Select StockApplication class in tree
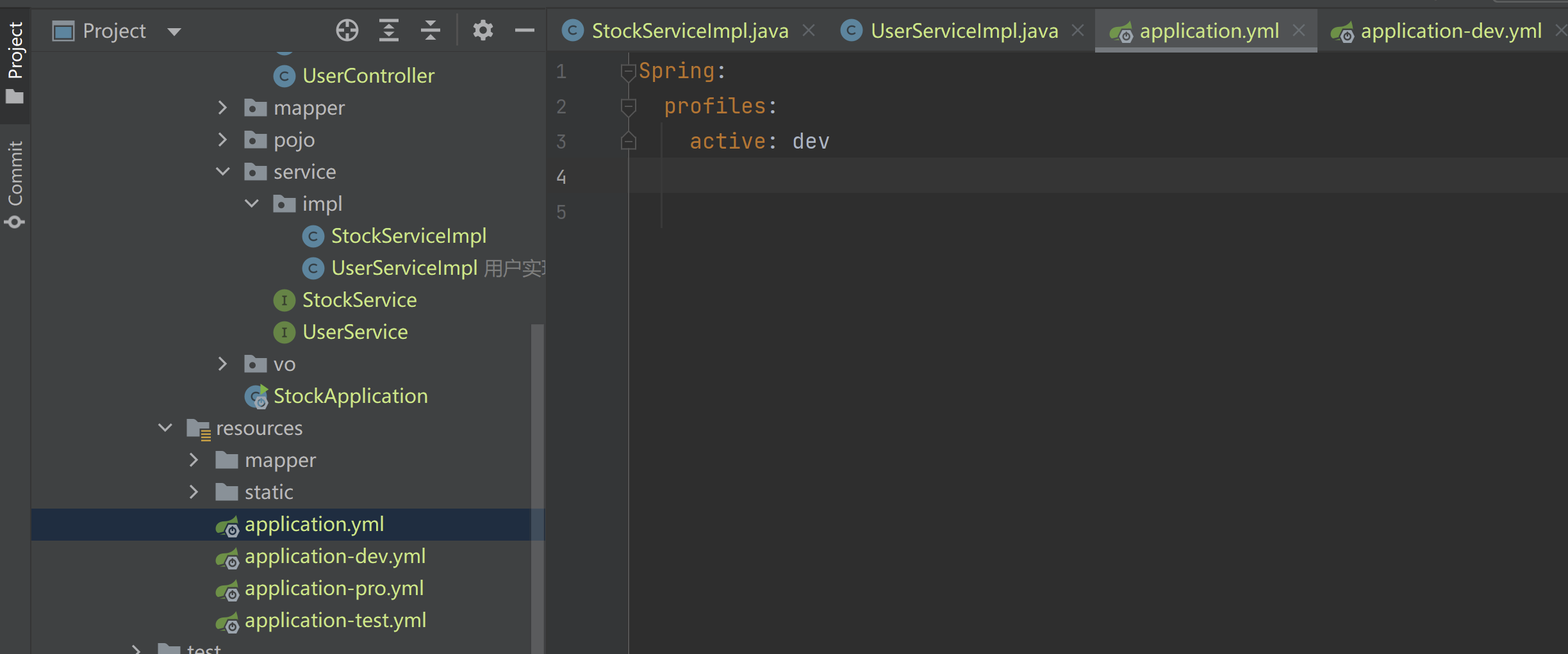 (350, 396)
